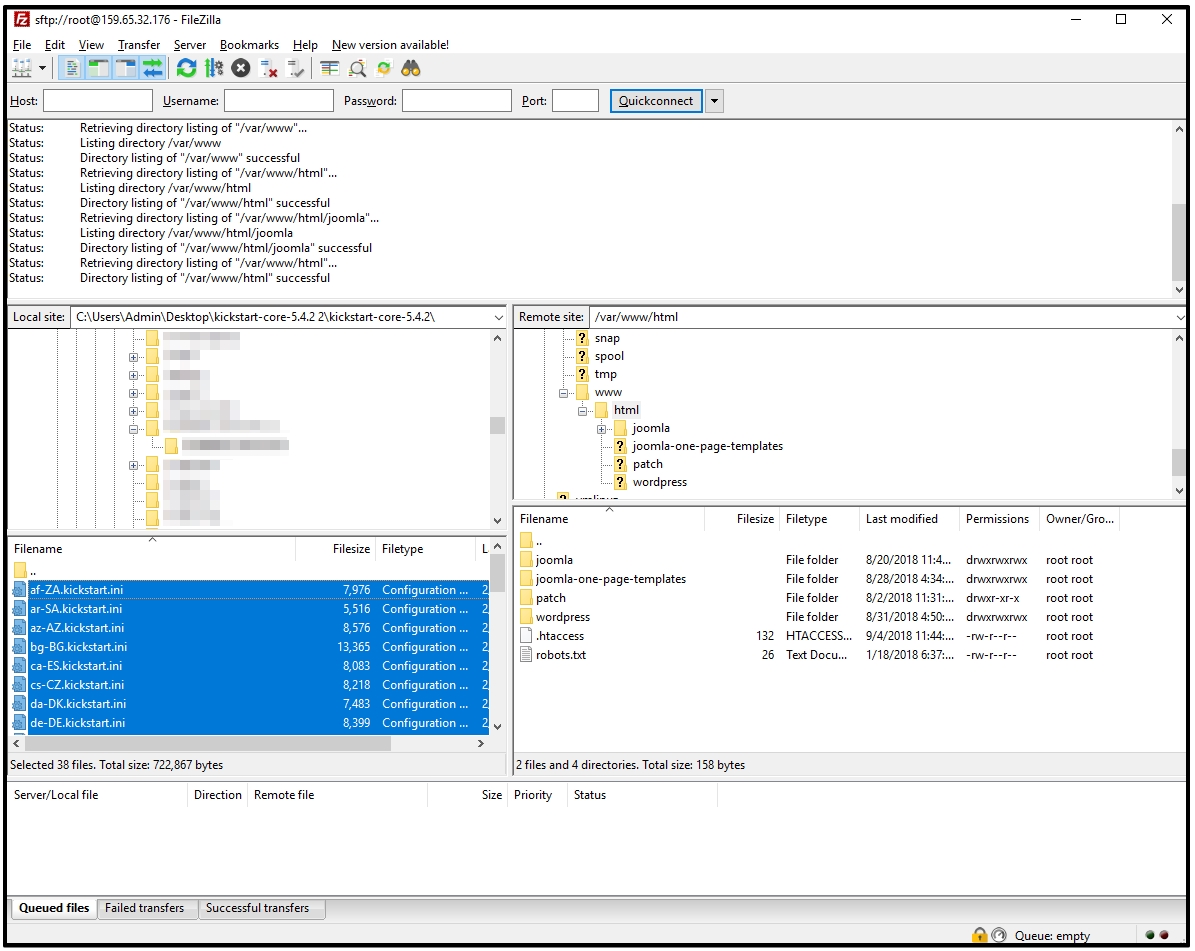The height and width of the screenshot is (951, 1195).
Task: Collapse the html folder in remote tree
Action: point(582,411)
